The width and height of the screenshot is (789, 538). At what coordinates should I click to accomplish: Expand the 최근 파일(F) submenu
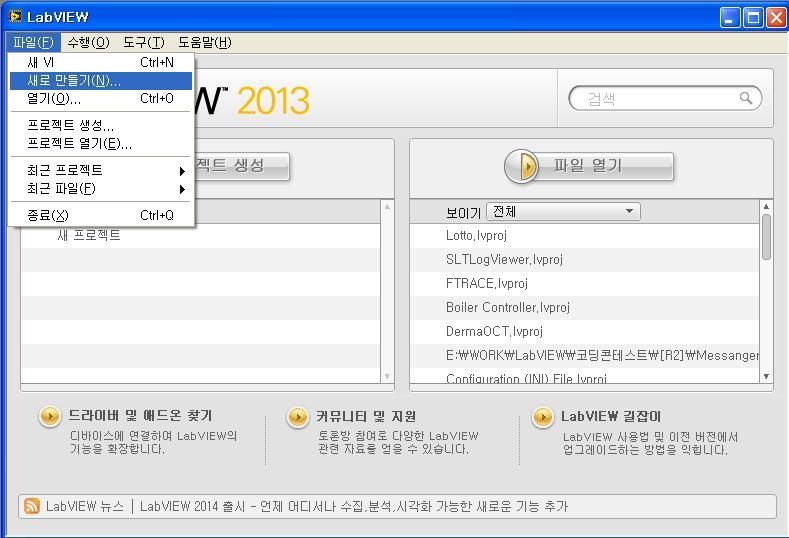101,189
